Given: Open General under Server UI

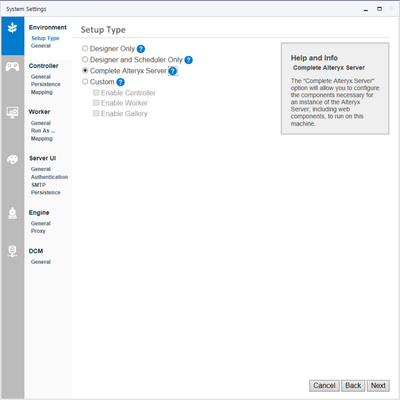Looking at the screenshot, I should coord(41,169).
